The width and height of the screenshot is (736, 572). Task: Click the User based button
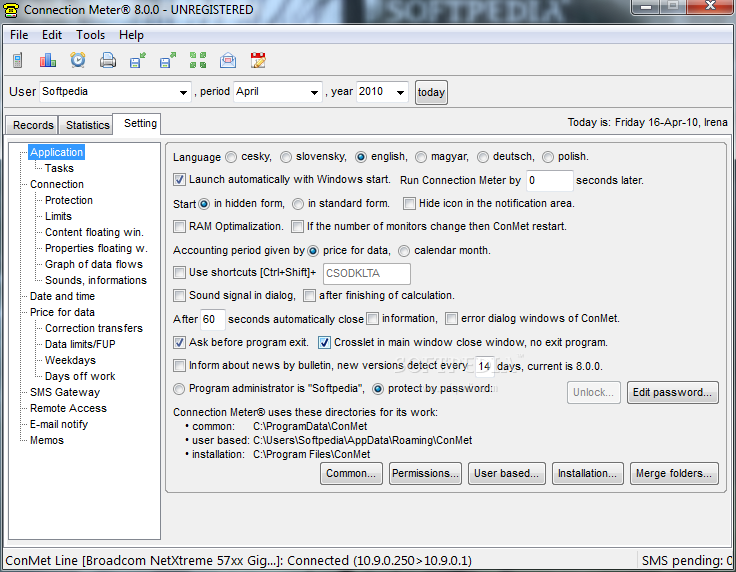click(506, 473)
